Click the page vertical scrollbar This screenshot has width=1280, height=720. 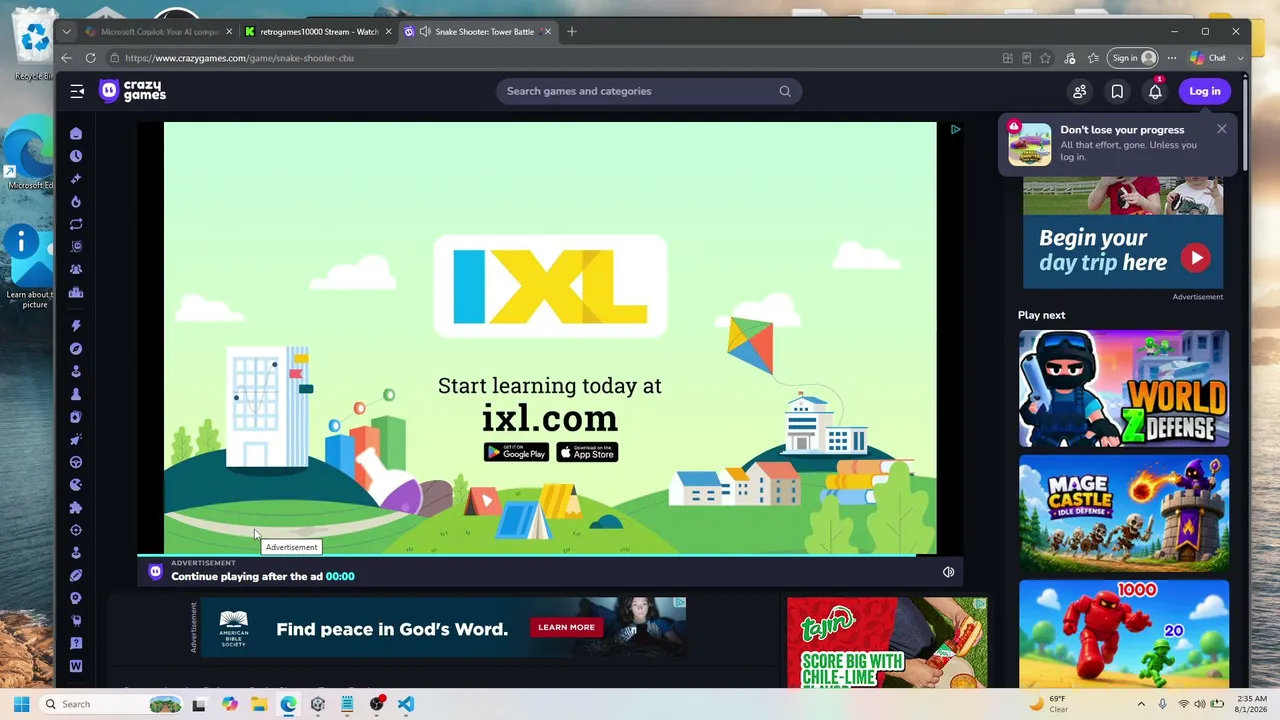pyautogui.click(x=1244, y=125)
